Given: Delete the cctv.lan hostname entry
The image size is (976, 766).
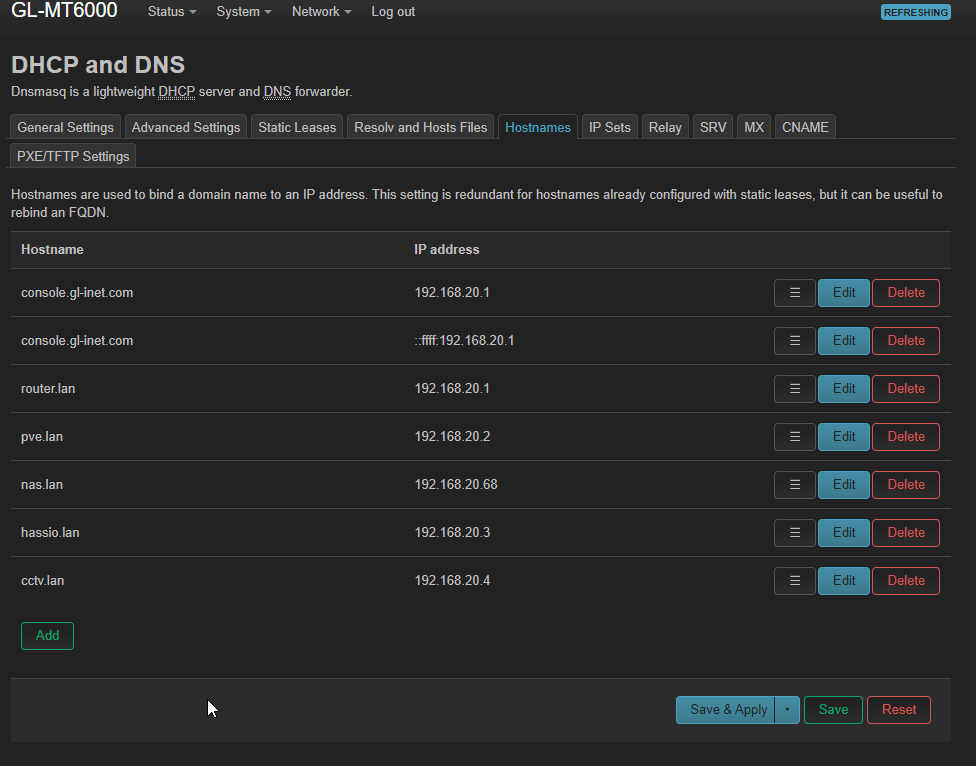Looking at the screenshot, I should 905,581.
